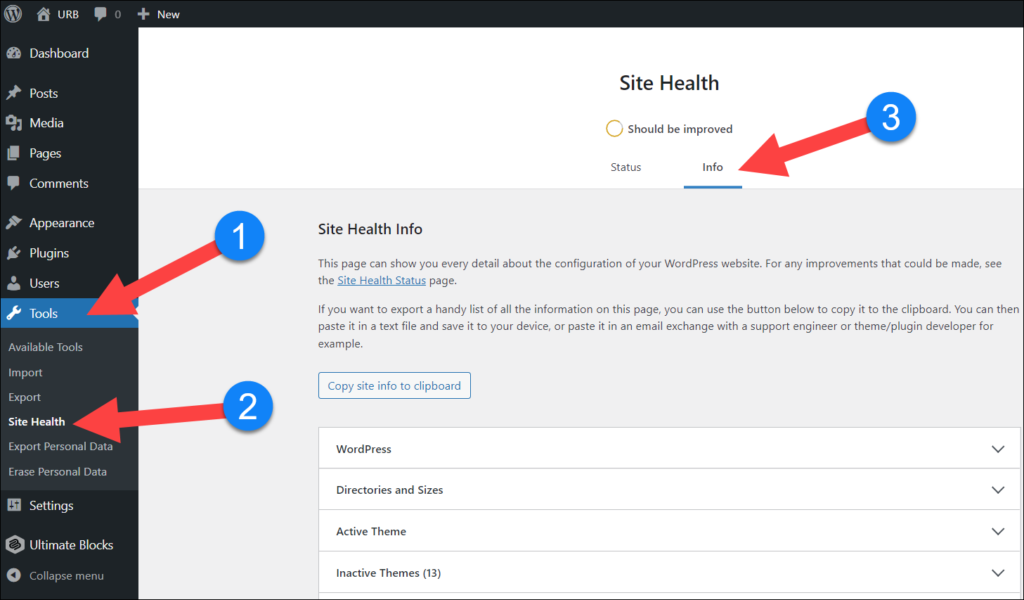Viewport: 1024px width, 600px height.
Task: Click the Site Health page title
Action: 669,83
